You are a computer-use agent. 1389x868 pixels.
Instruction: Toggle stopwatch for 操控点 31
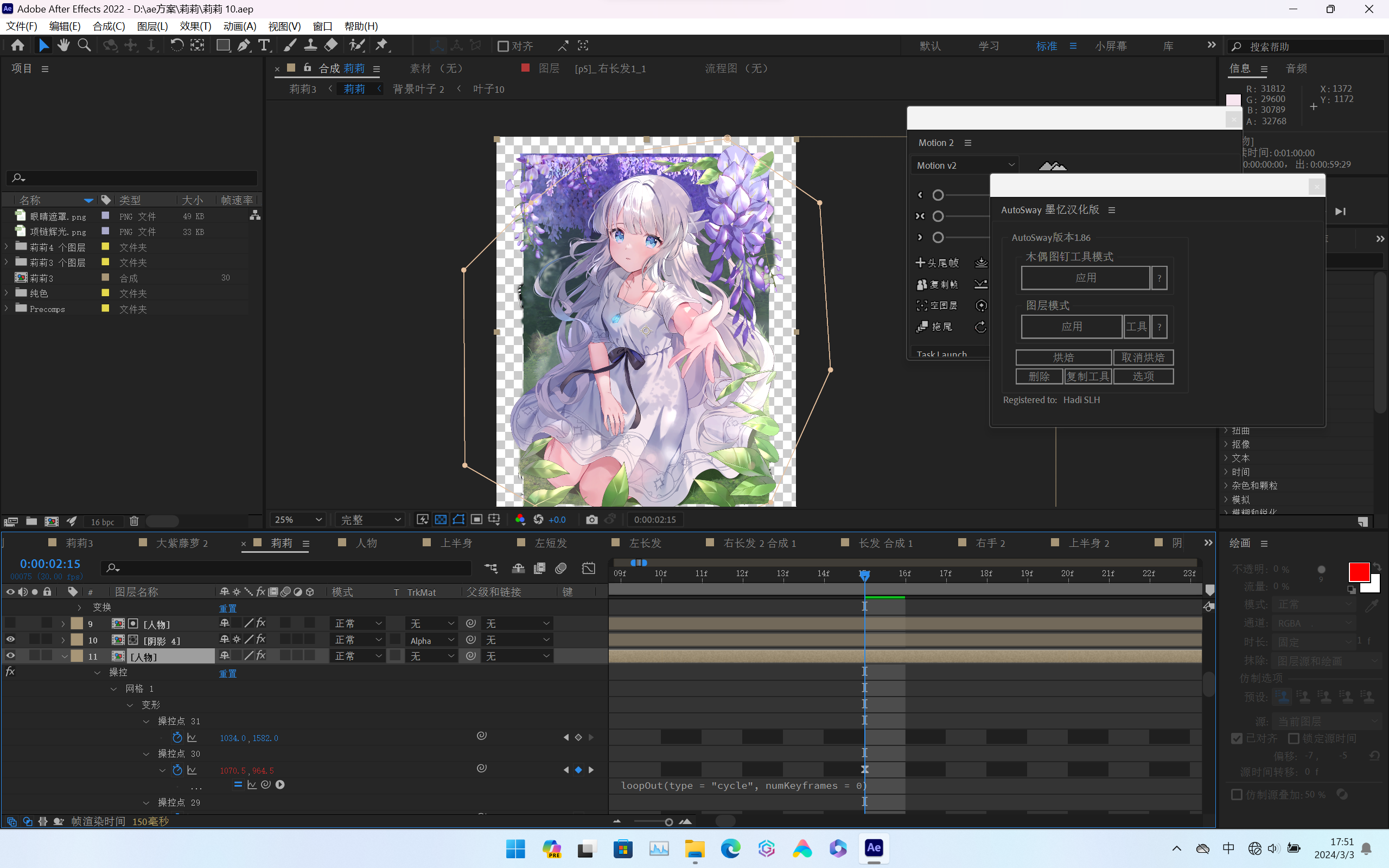tap(177, 738)
